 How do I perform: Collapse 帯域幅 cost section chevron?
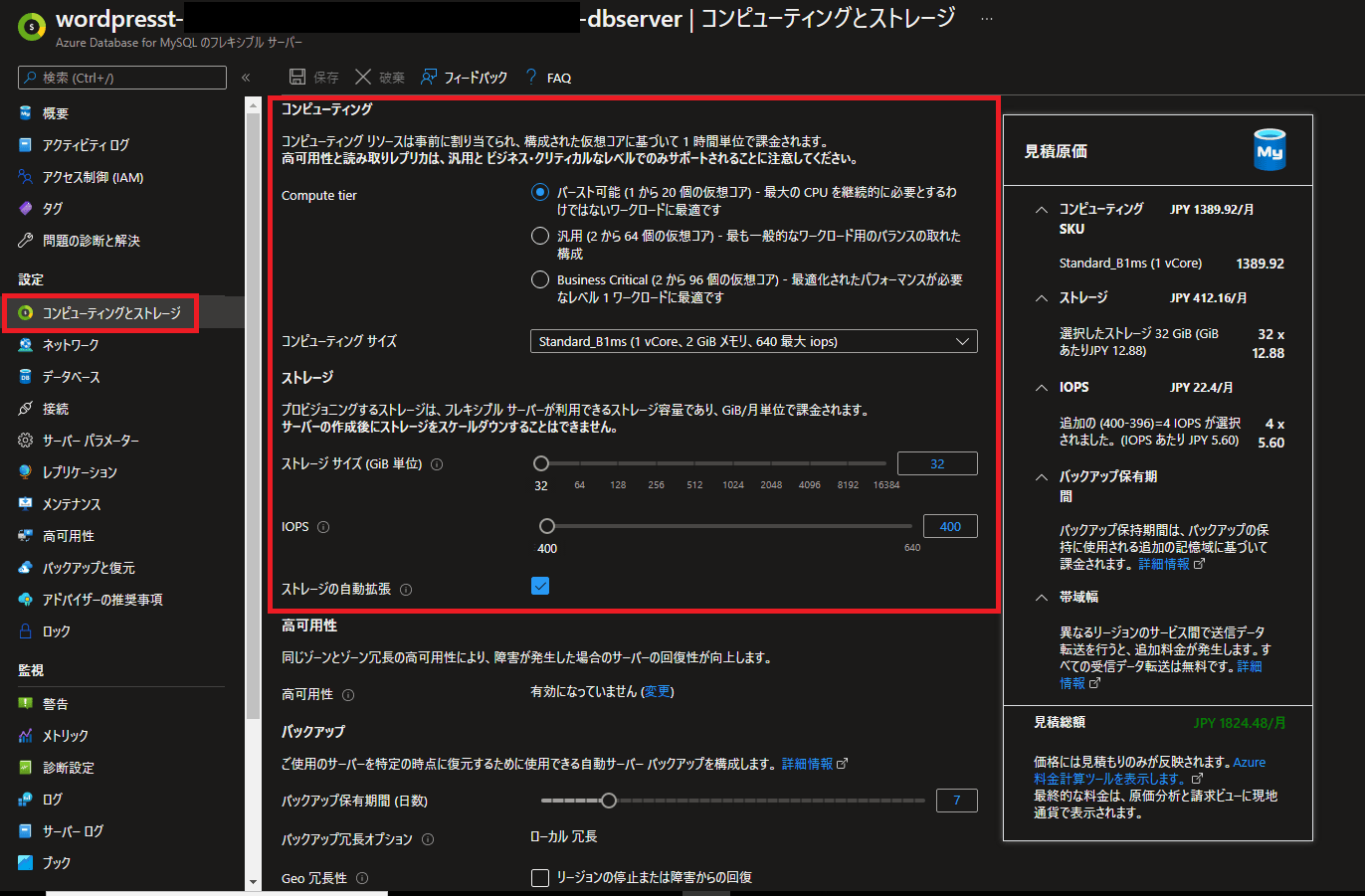(1042, 598)
